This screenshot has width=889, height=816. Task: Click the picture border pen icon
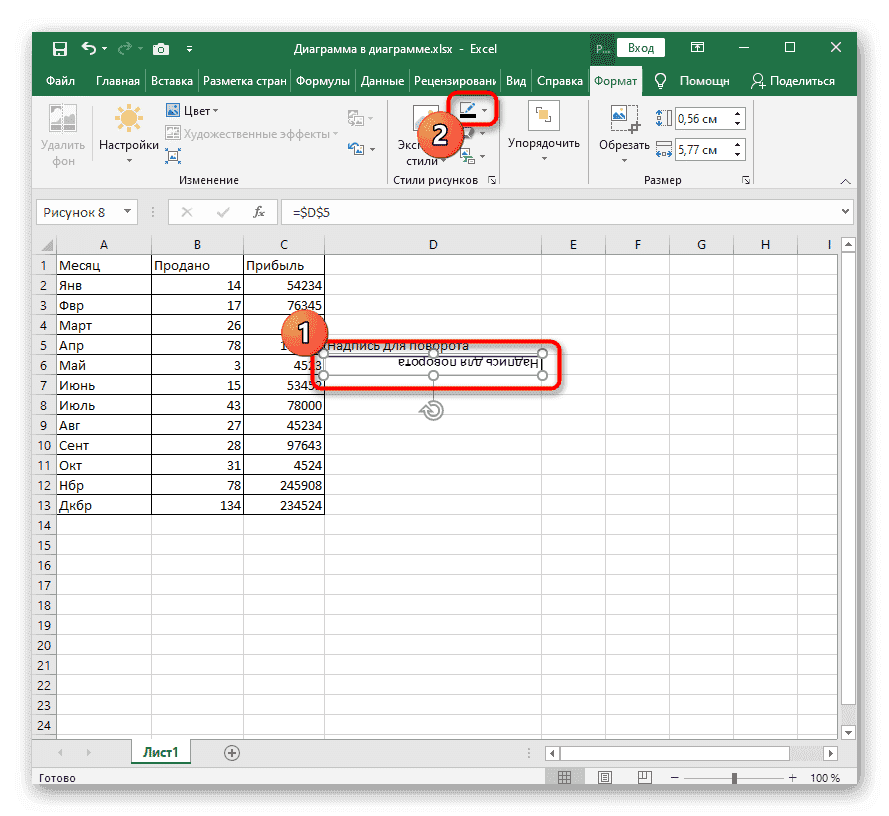click(467, 110)
